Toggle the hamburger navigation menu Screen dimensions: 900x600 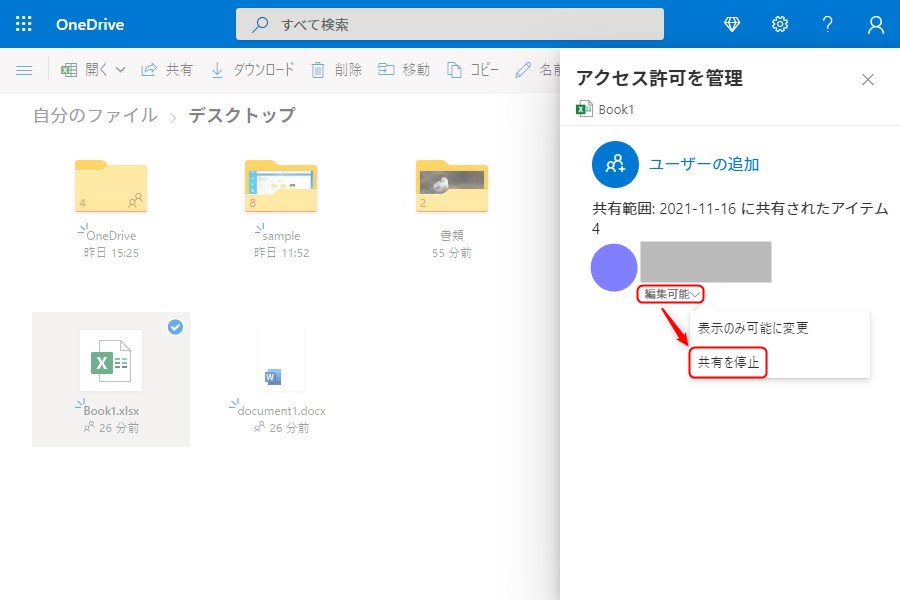(x=24, y=70)
